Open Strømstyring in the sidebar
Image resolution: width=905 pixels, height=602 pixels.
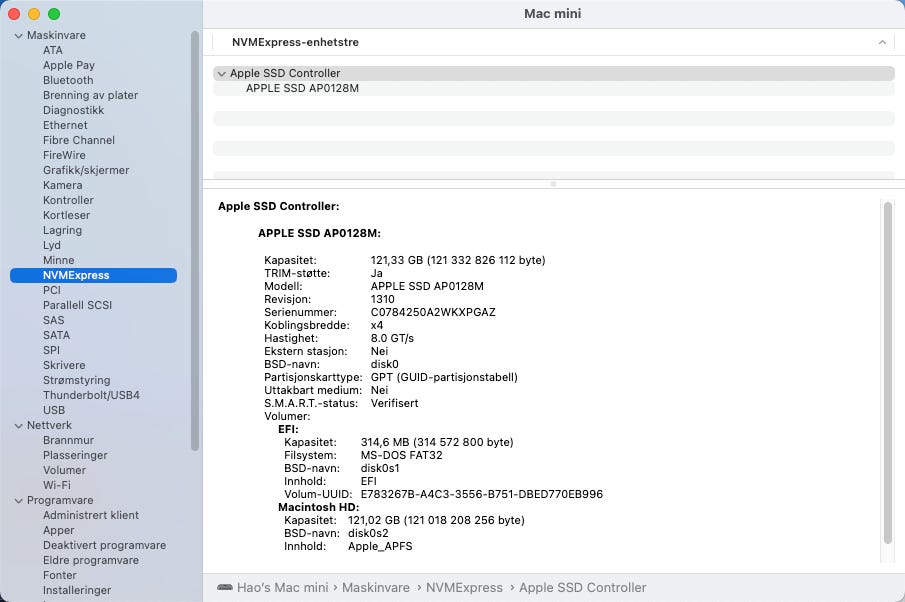point(76,380)
